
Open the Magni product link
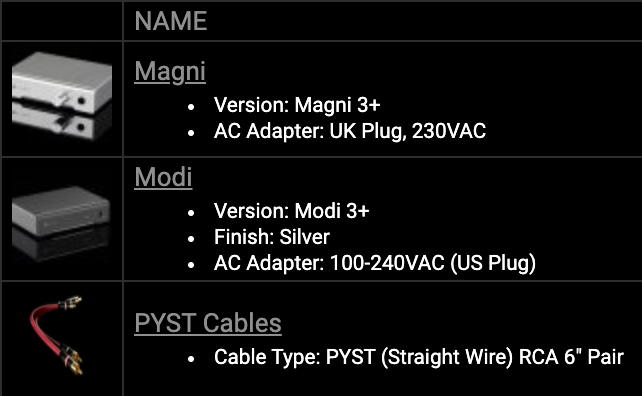pyautogui.click(x=170, y=72)
